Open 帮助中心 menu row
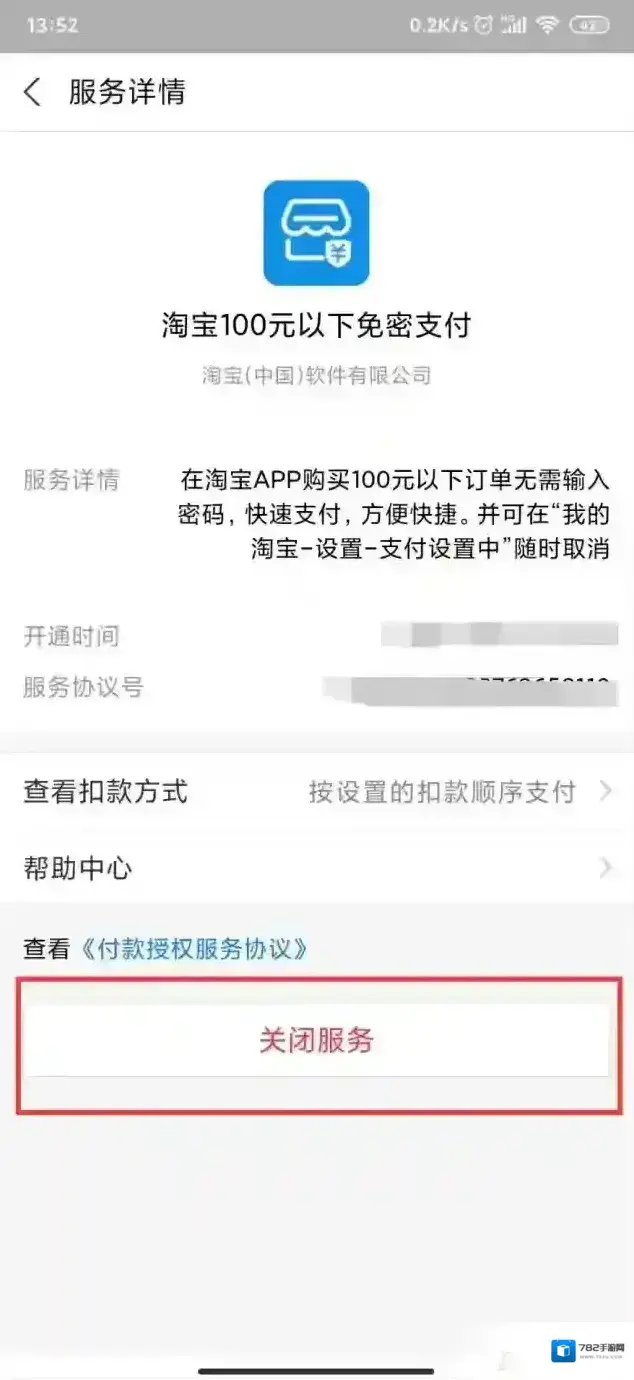The image size is (634, 1380). tap(317, 868)
